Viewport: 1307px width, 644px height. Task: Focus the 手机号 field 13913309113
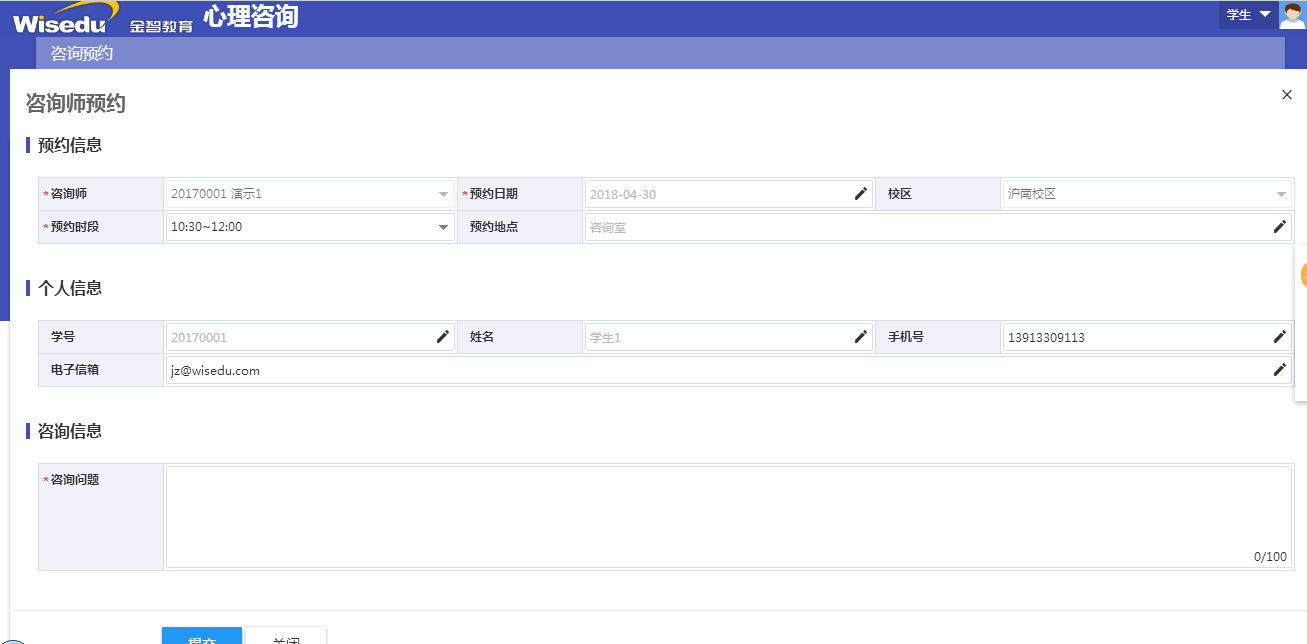click(1147, 337)
